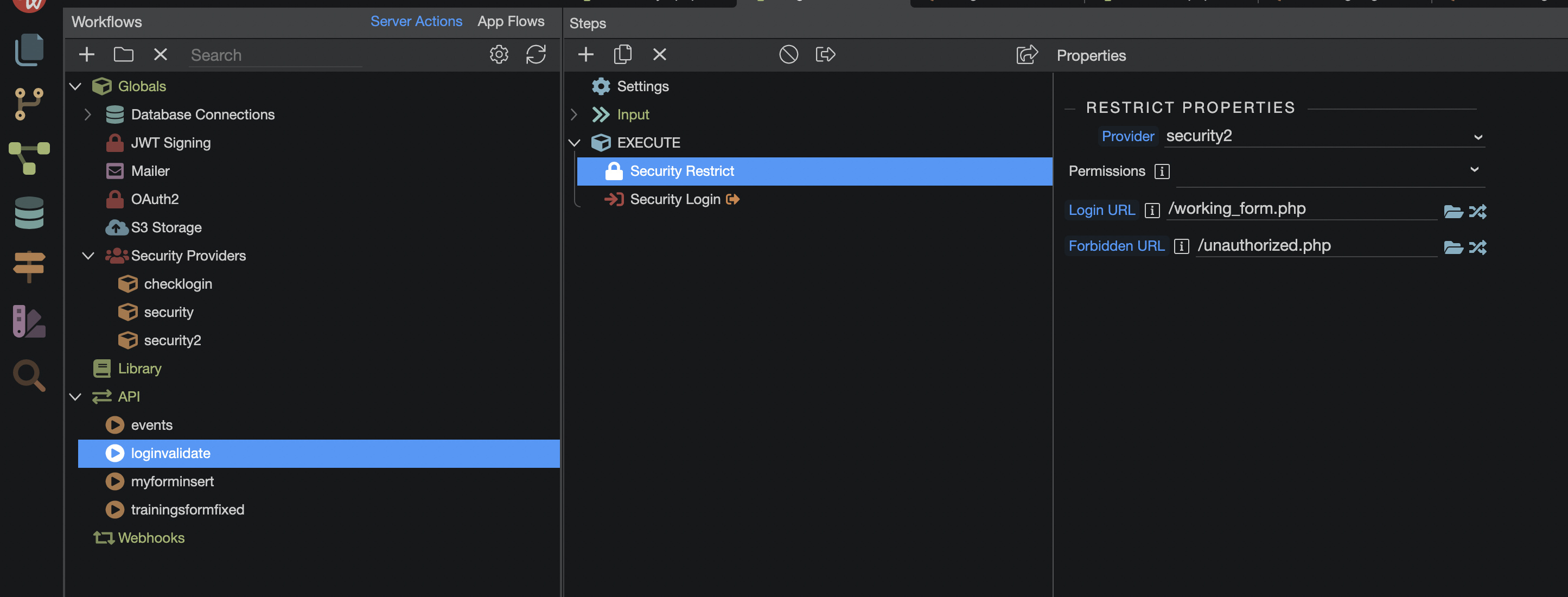Create a new workflow folder
1568x597 pixels.
(x=124, y=54)
